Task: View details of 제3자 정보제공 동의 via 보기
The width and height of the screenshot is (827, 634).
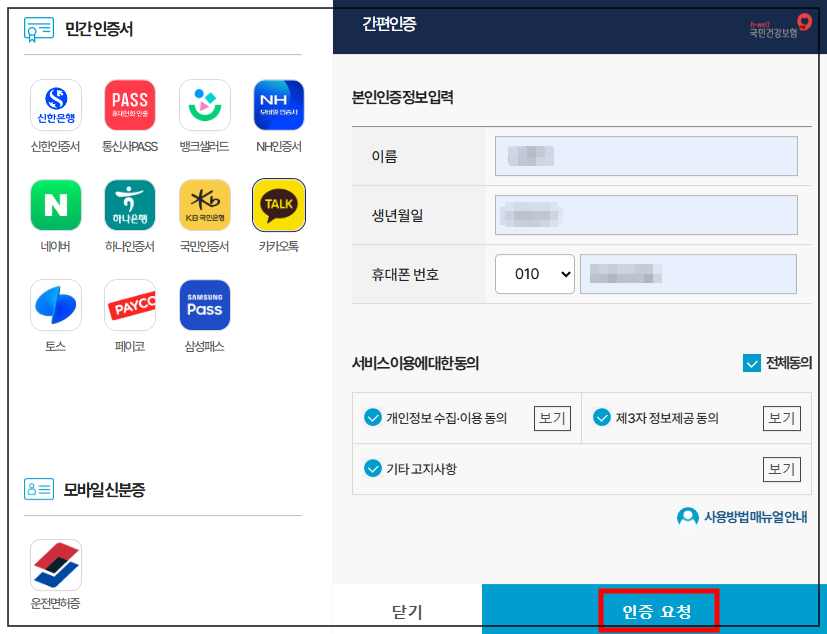Action: tap(782, 418)
